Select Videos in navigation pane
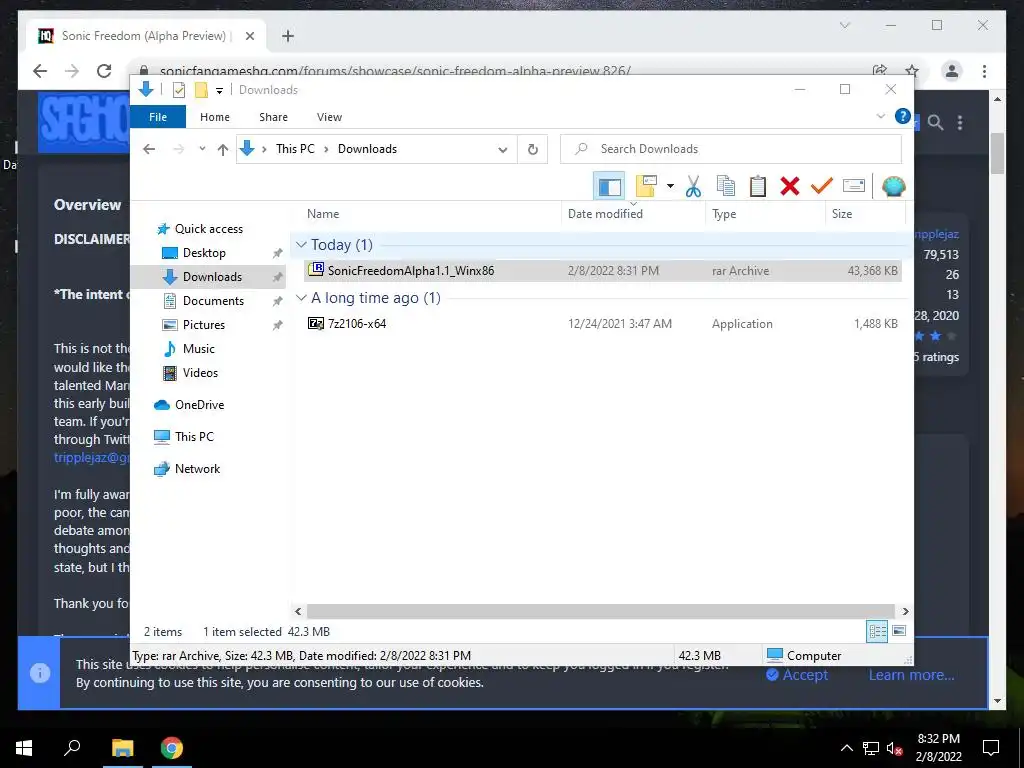1024x768 pixels. [x=200, y=373]
